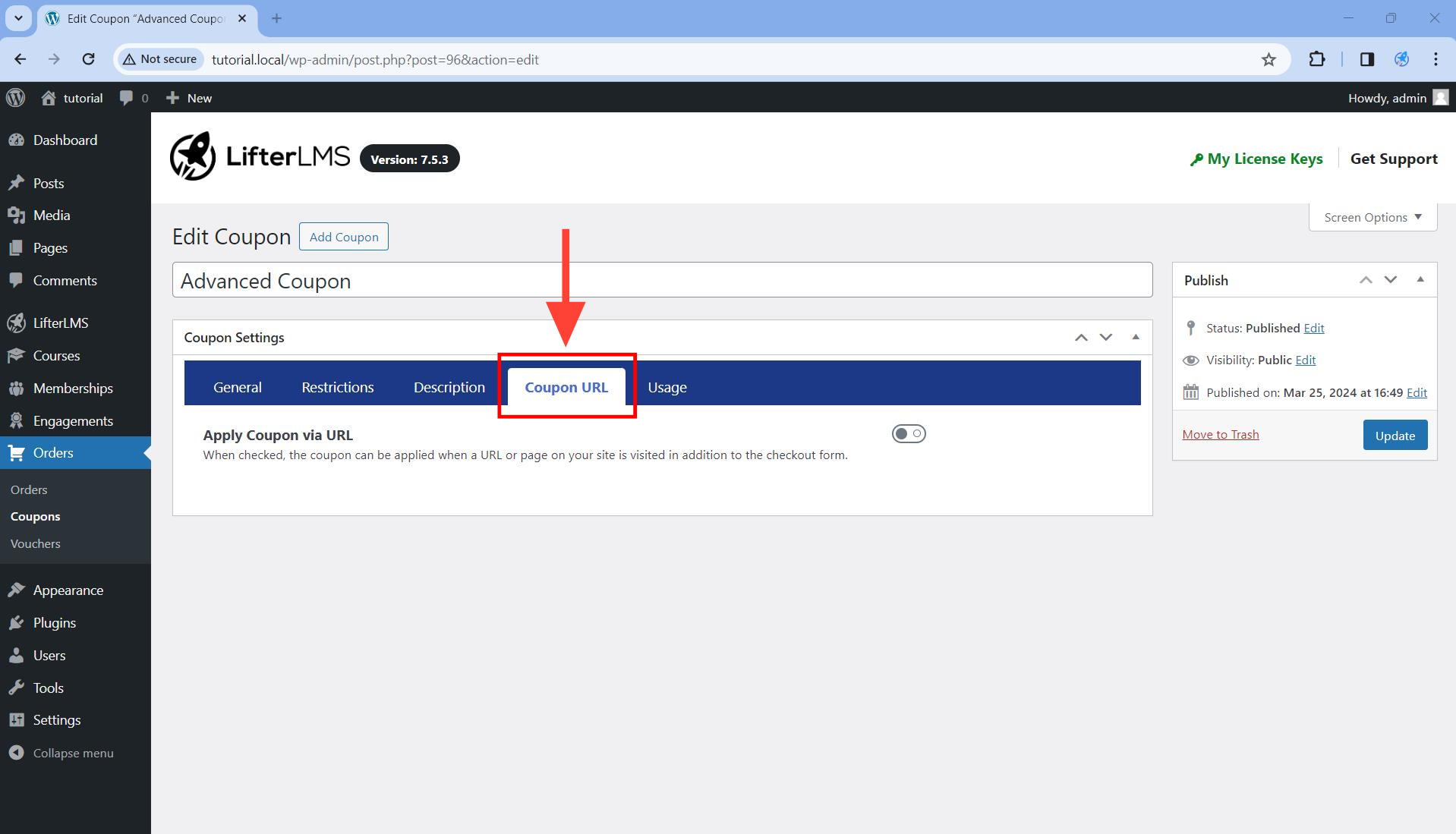
Task: Click the WordPress logo in admin bar
Action: tap(16, 98)
